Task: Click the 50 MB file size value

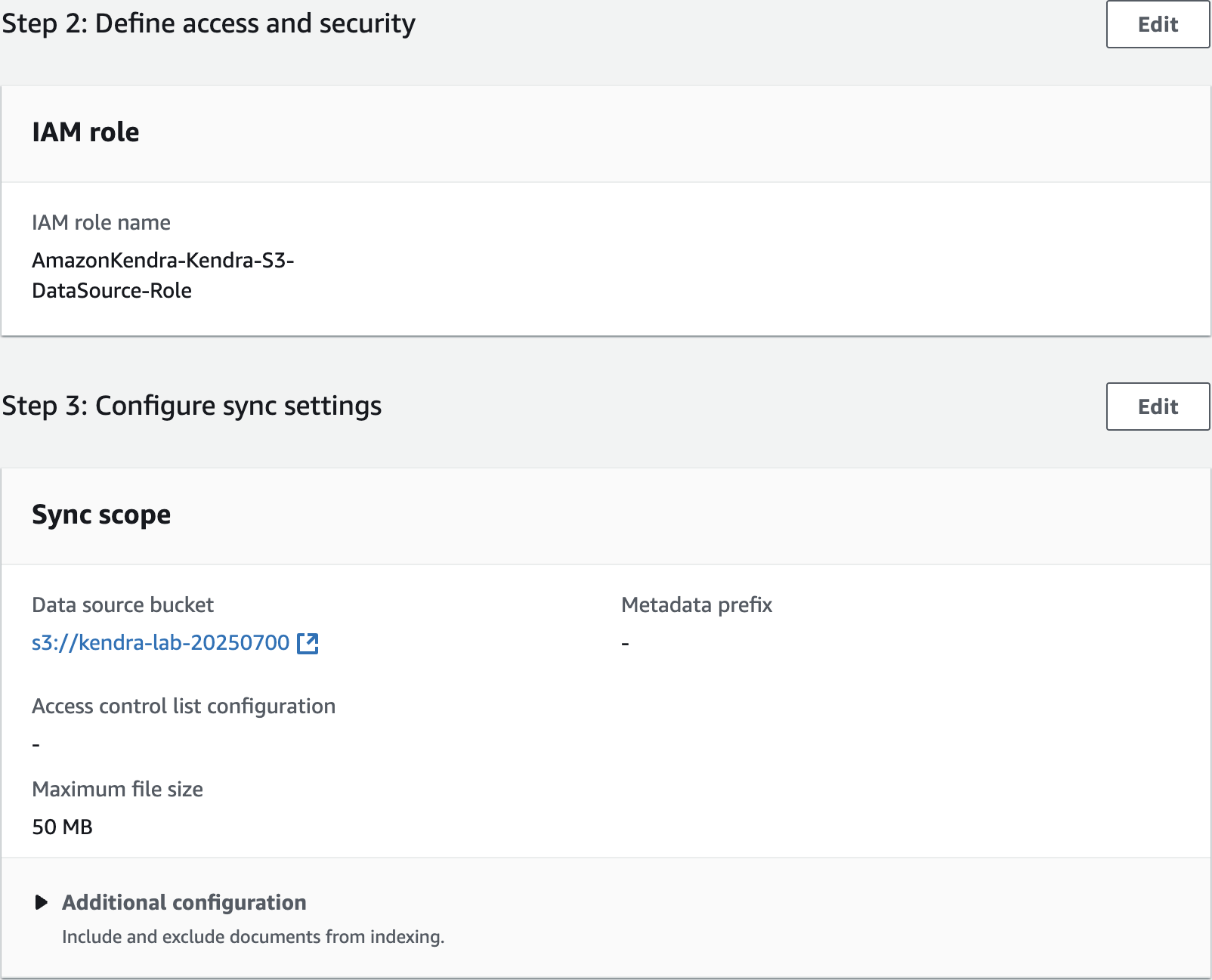Action: [x=62, y=827]
